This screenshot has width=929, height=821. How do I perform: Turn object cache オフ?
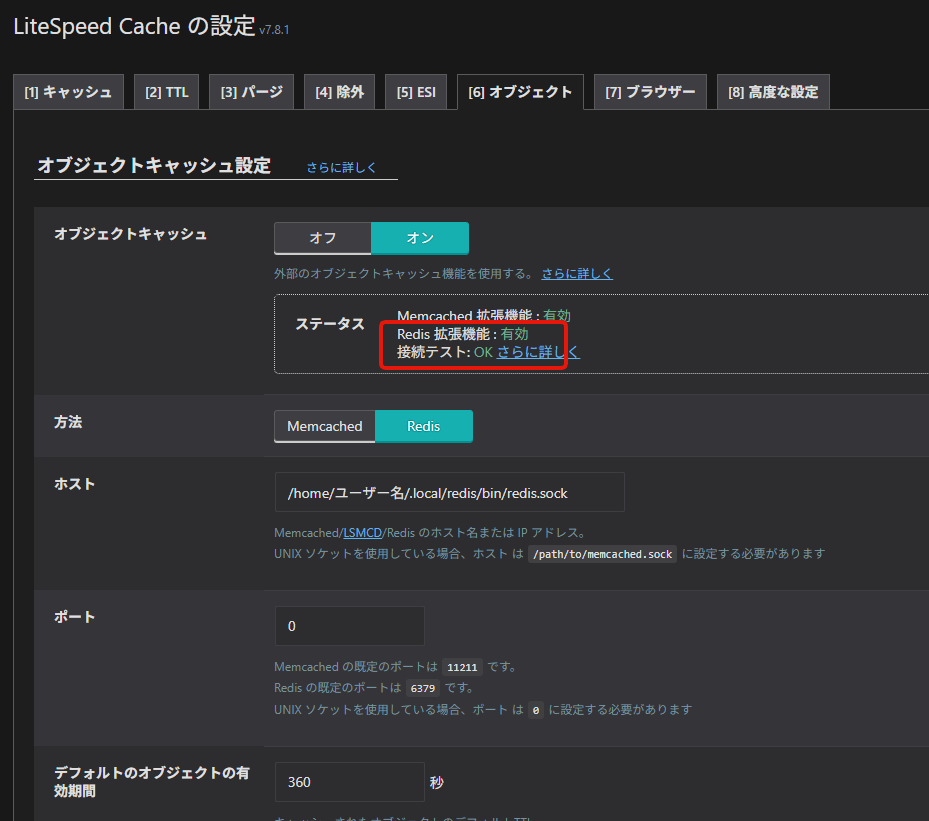pos(323,238)
